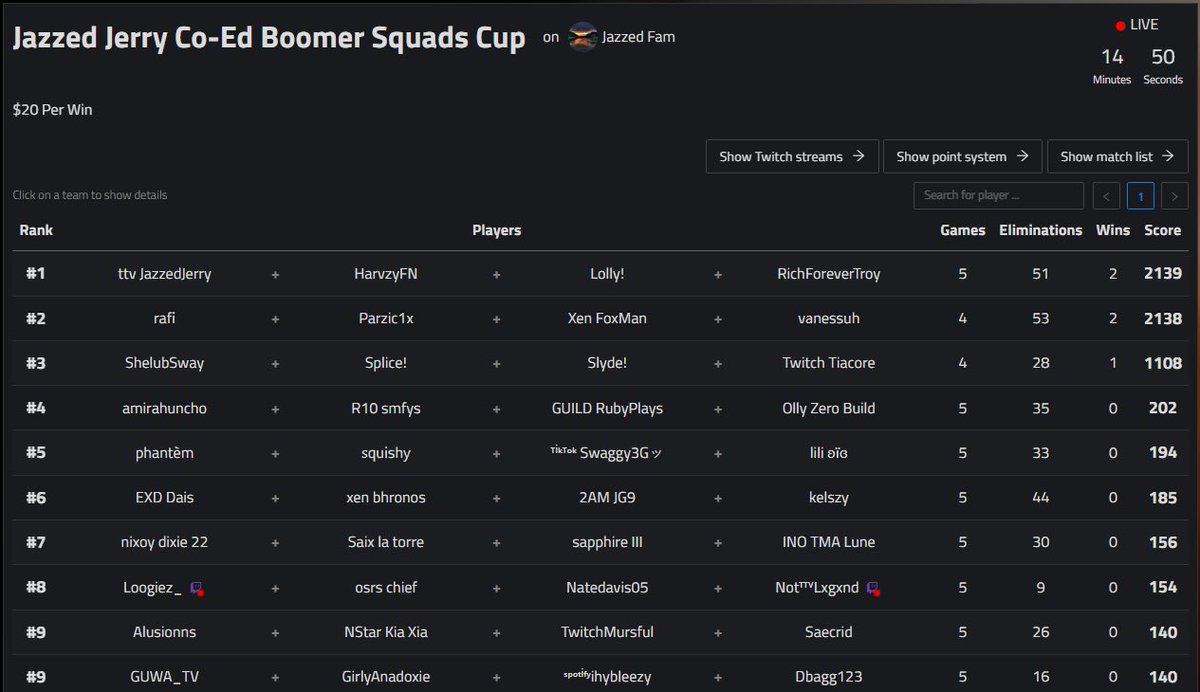This screenshot has width=1200, height=692.
Task: Select player Parzic1x
Action: pos(386,319)
